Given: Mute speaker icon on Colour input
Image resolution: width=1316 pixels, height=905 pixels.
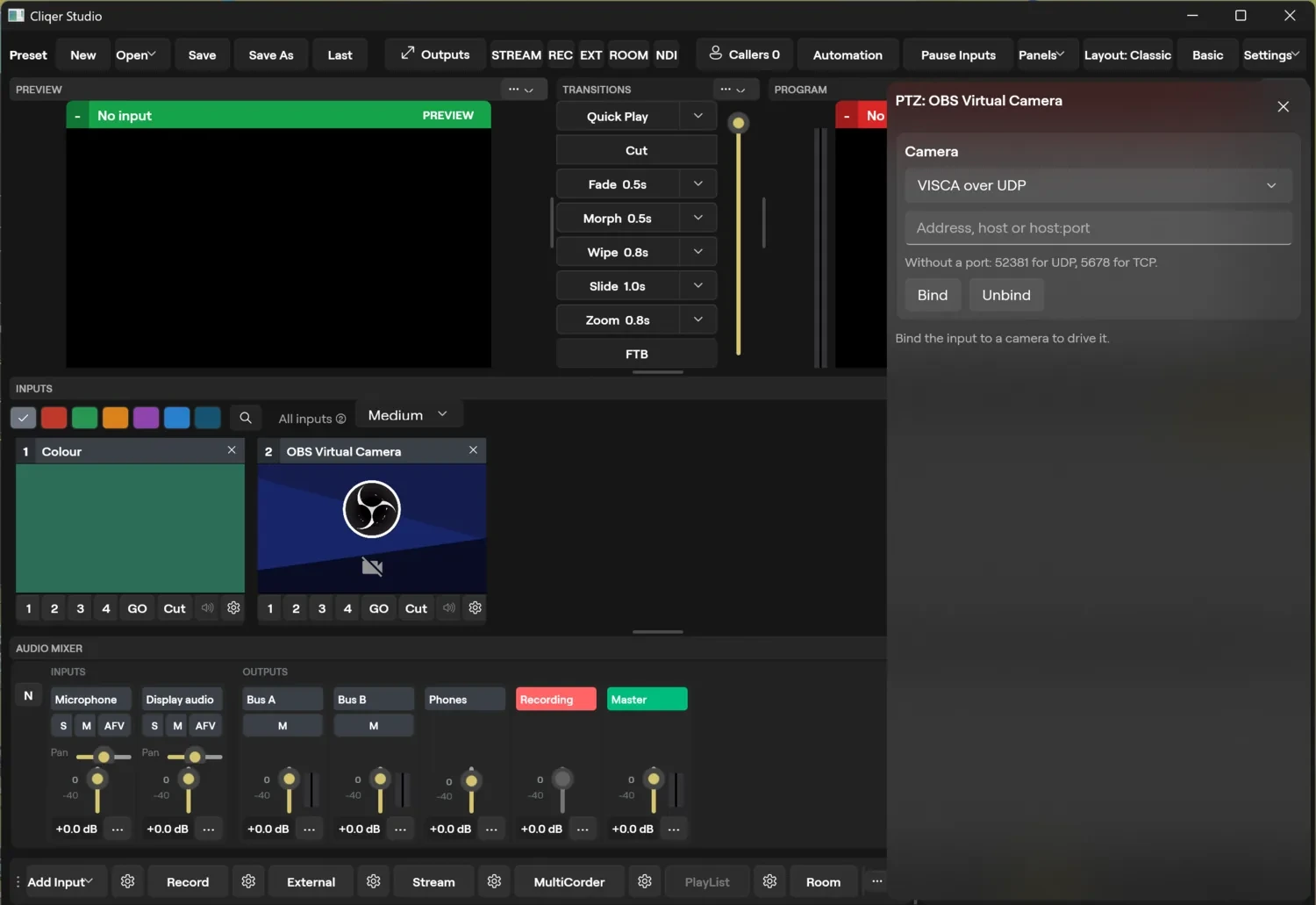Looking at the screenshot, I should pyautogui.click(x=207, y=607).
